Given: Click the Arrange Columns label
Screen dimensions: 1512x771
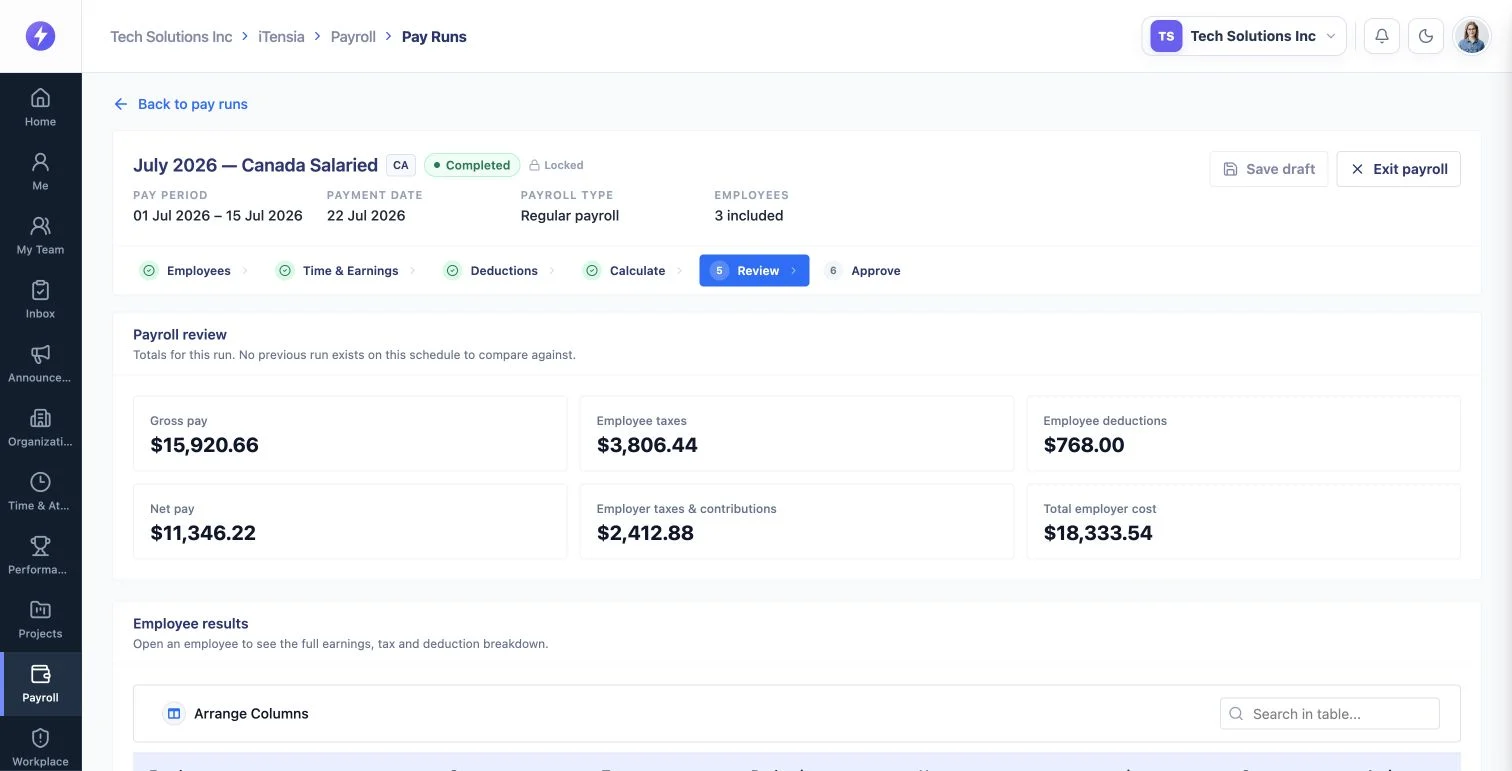Looking at the screenshot, I should (251, 714).
